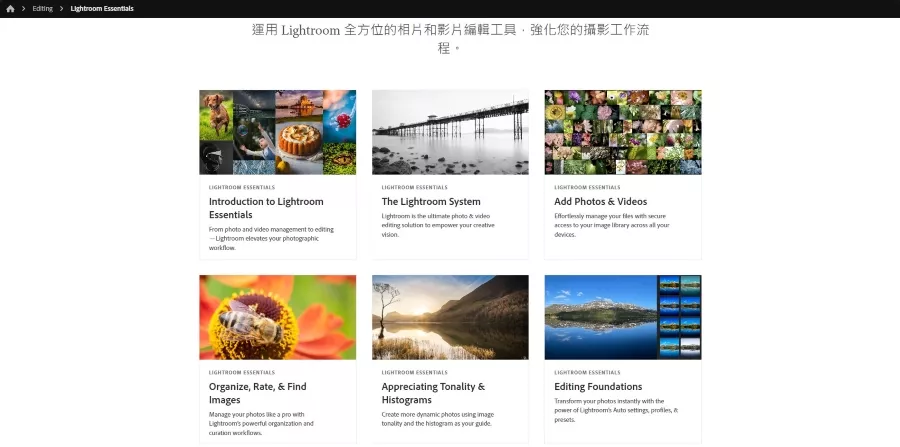Open Introduction to Lightroom Essentials title

[x=266, y=208]
